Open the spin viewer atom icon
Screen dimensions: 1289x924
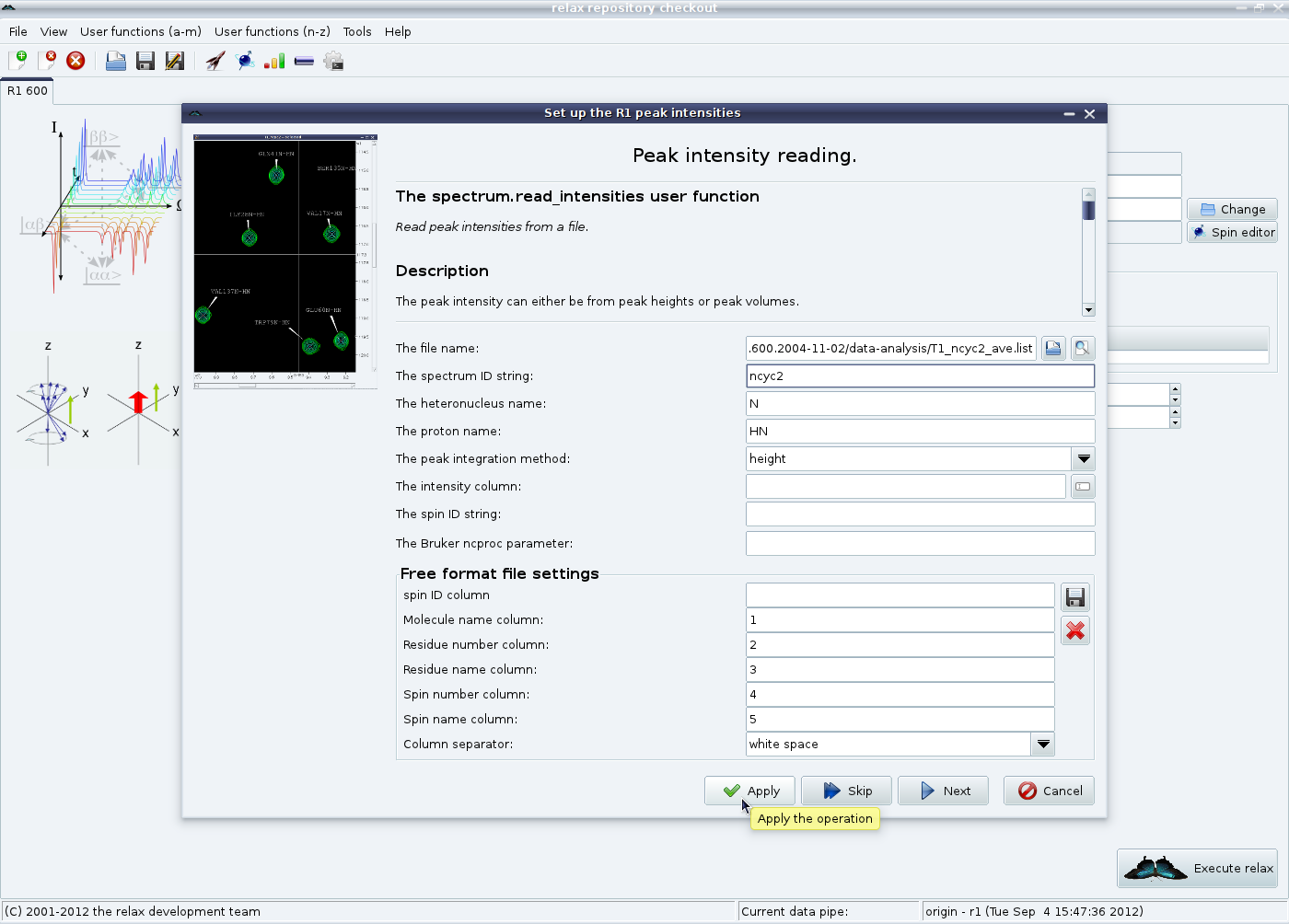(245, 61)
